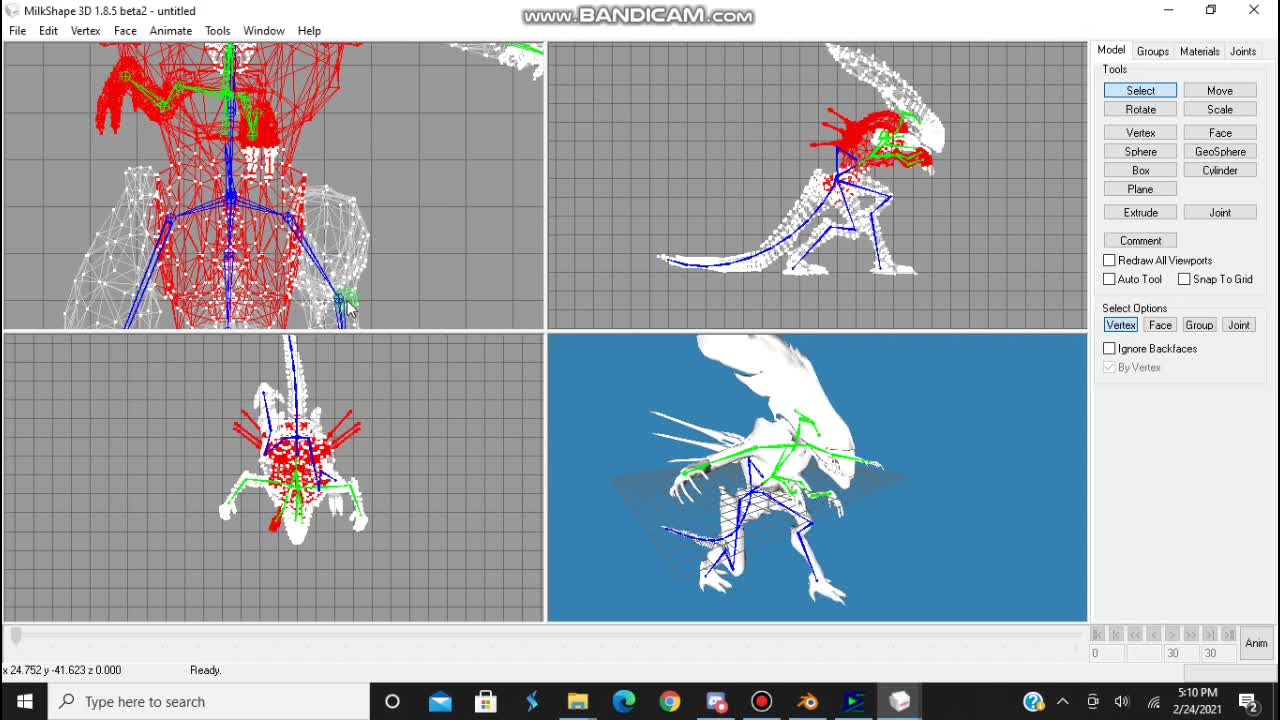Select the Plane creation tool
This screenshot has width=1280, height=720.
click(x=1139, y=189)
